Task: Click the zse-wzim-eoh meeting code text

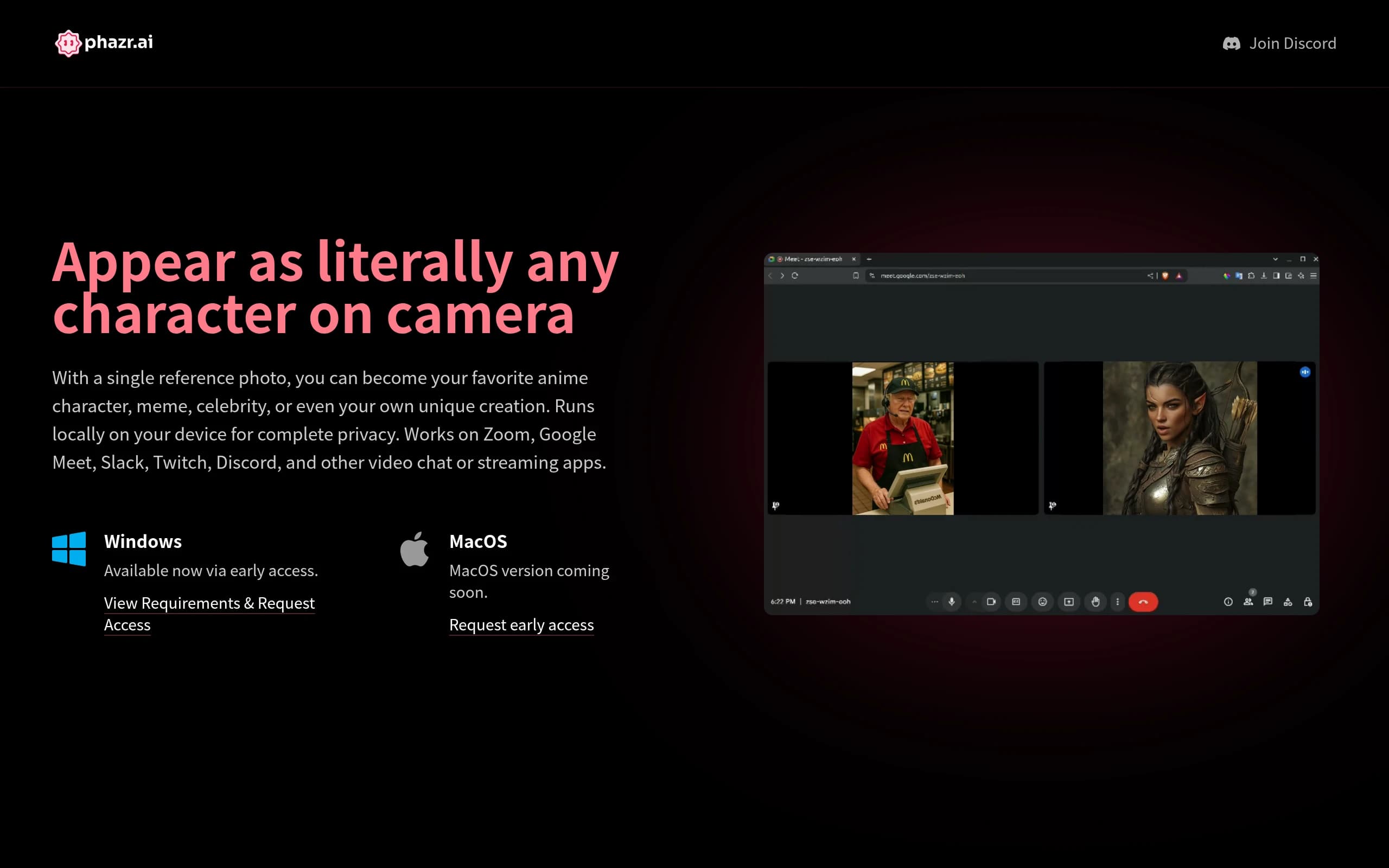Action: (x=828, y=602)
